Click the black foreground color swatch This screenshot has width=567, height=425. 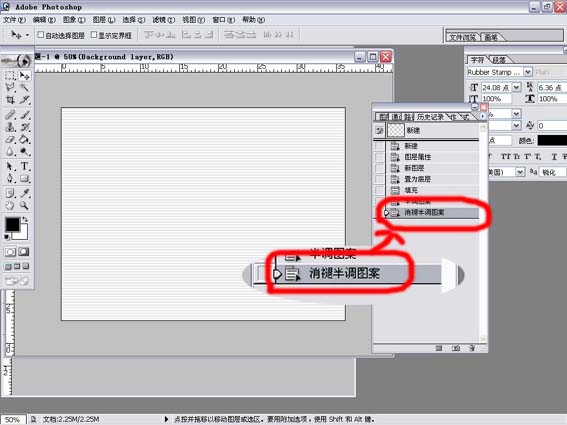tap(12, 224)
